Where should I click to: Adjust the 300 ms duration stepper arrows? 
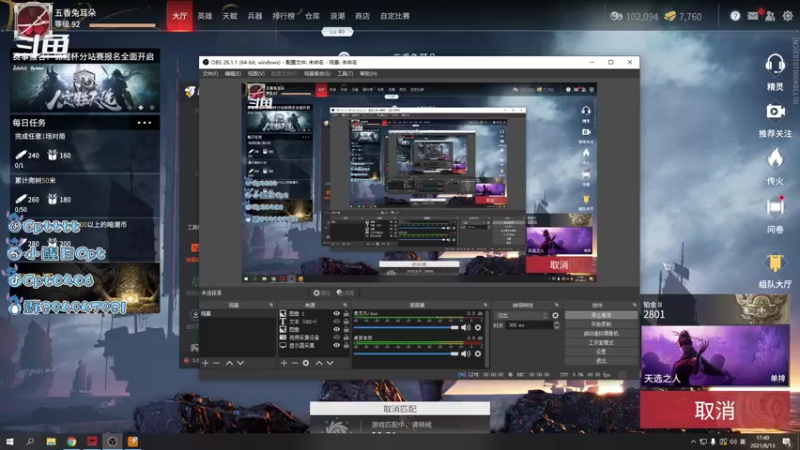[556, 325]
